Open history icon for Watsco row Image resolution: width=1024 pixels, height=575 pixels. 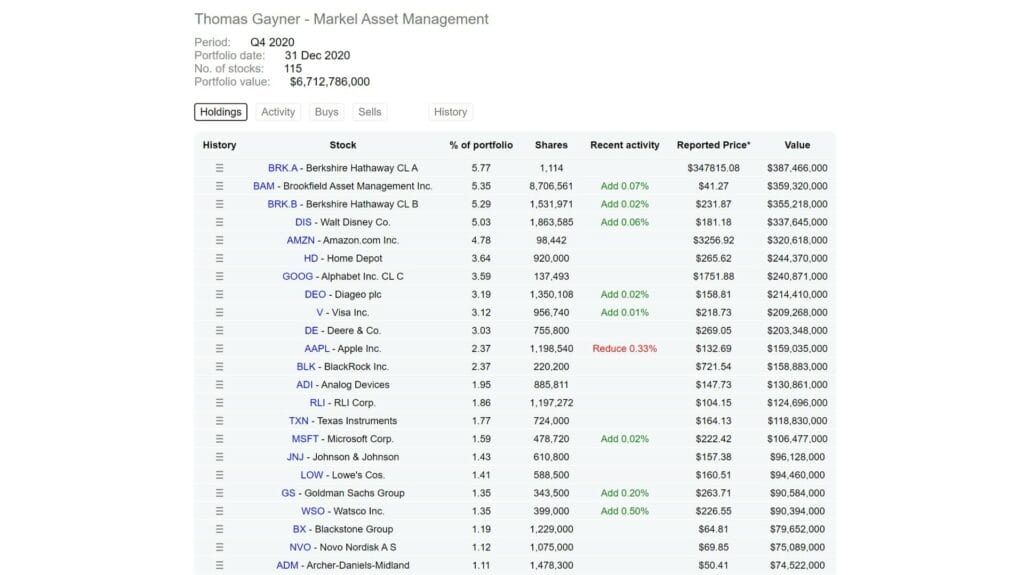(219, 512)
